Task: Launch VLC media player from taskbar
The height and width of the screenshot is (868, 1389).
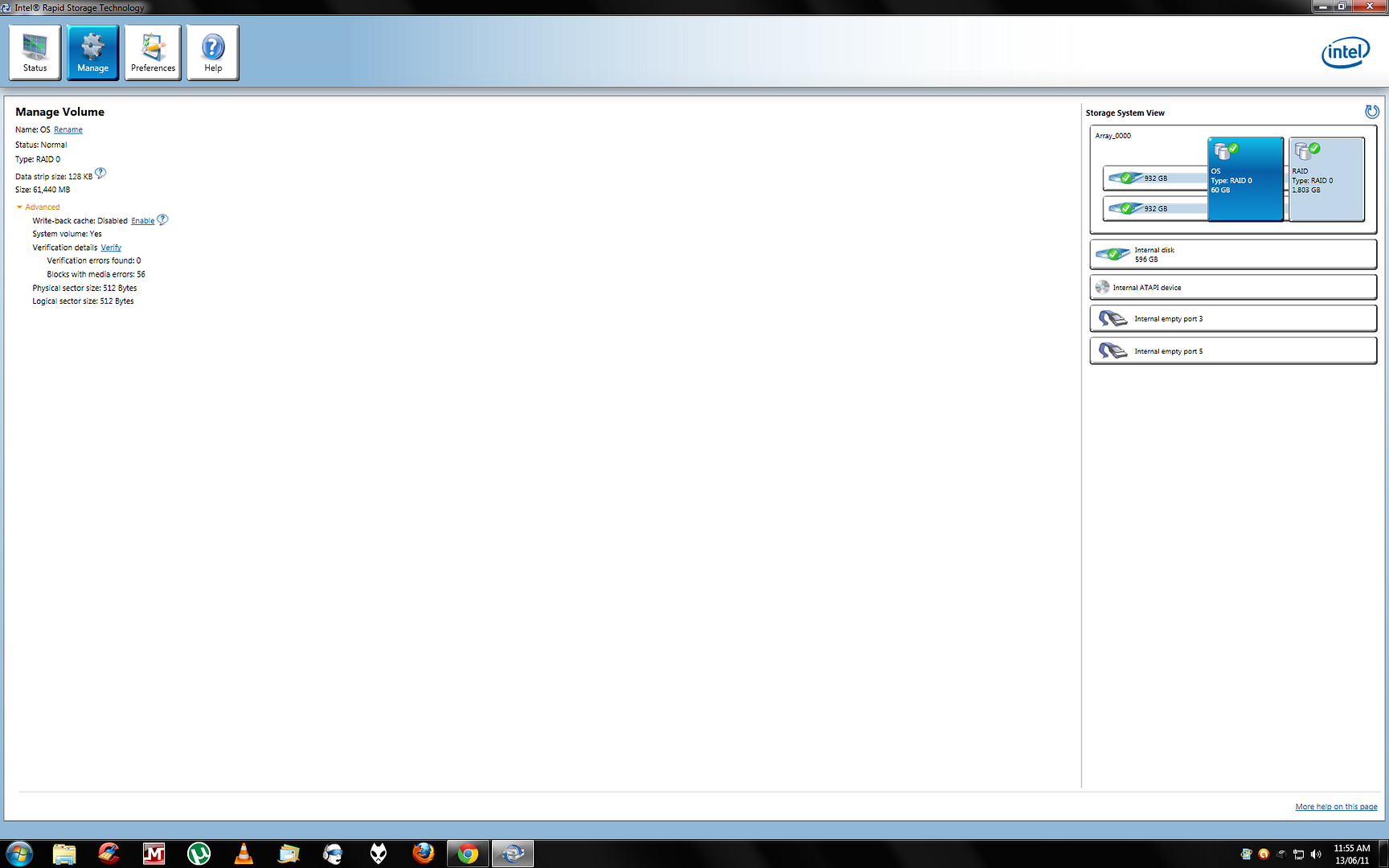Action: point(244,854)
